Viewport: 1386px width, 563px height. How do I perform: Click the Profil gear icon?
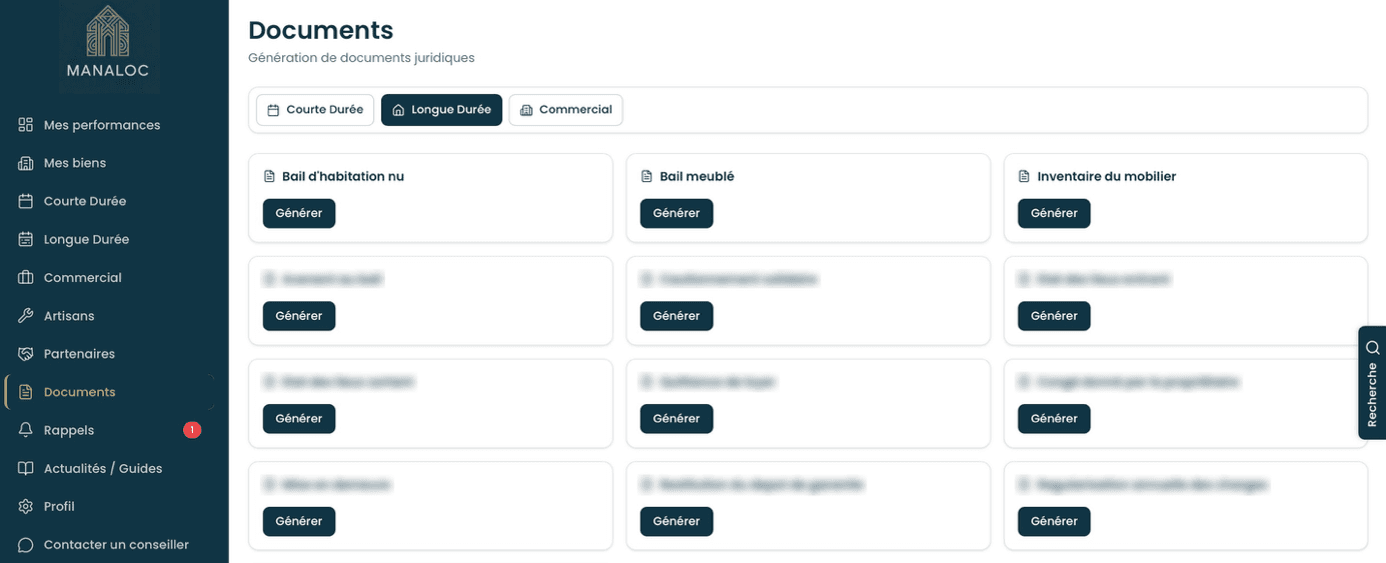click(x=26, y=506)
